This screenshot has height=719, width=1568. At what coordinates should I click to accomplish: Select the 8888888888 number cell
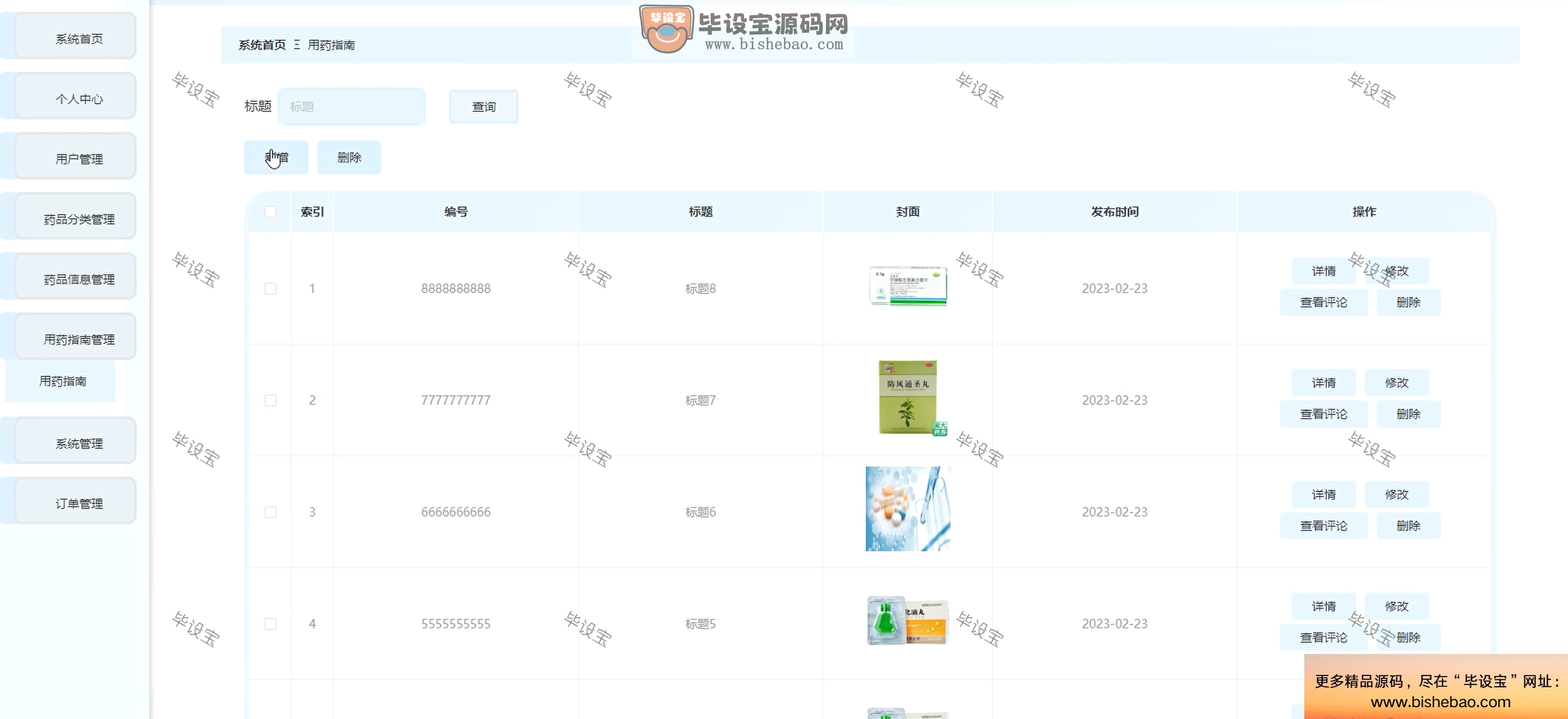click(x=456, y=289)
